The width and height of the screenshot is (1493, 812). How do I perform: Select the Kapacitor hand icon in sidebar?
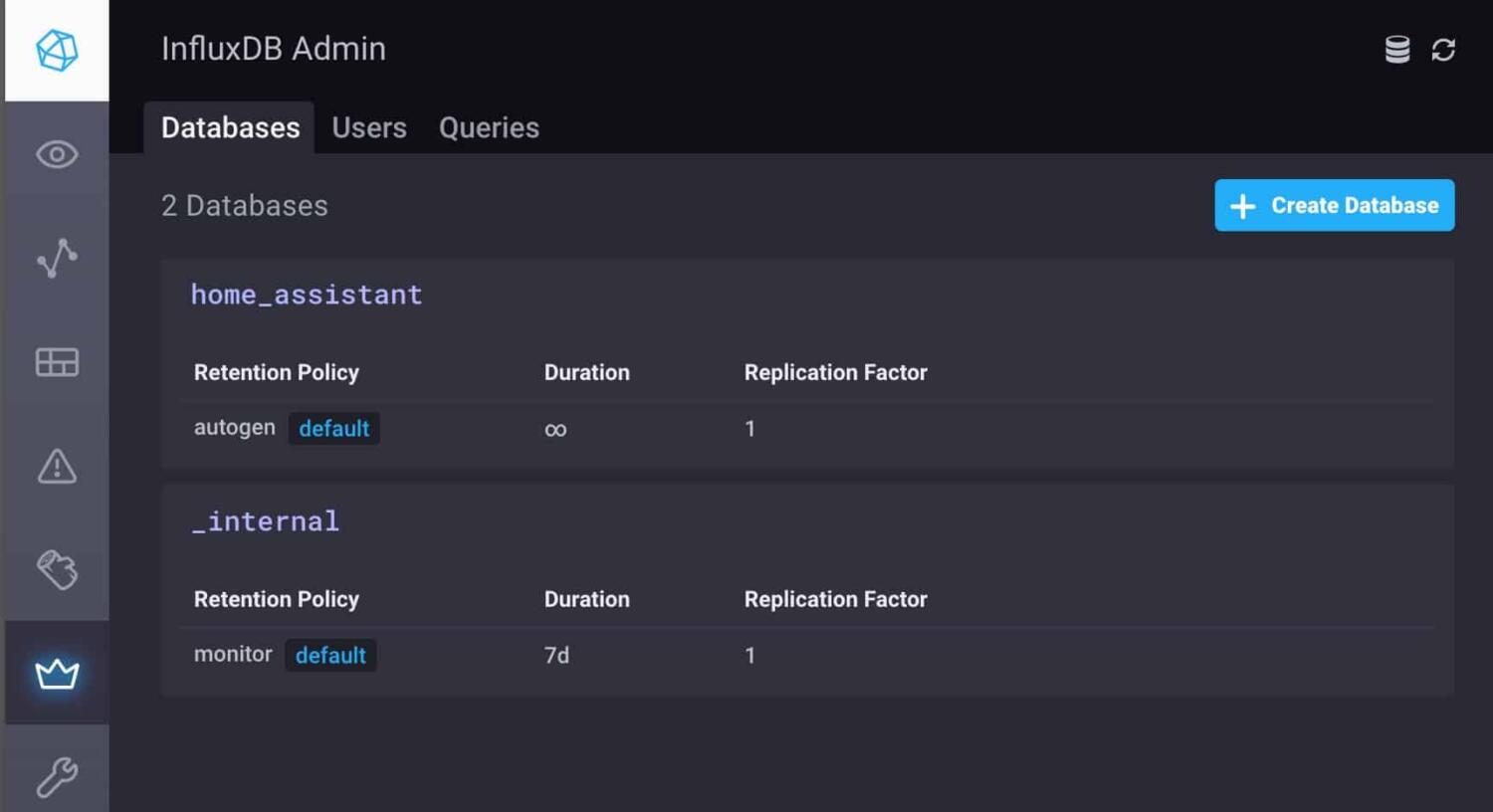57,570
